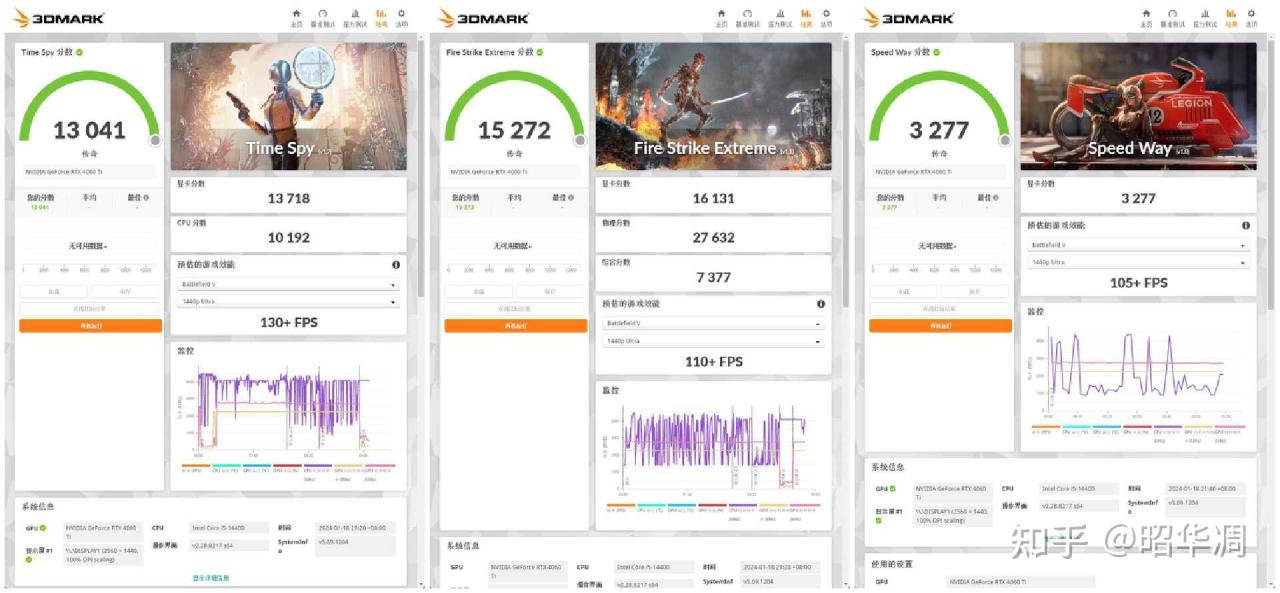Click the orange FPS legend swatch under Time Spy monitoring chart
1280x593 pixels.
(x=196, y=466)
